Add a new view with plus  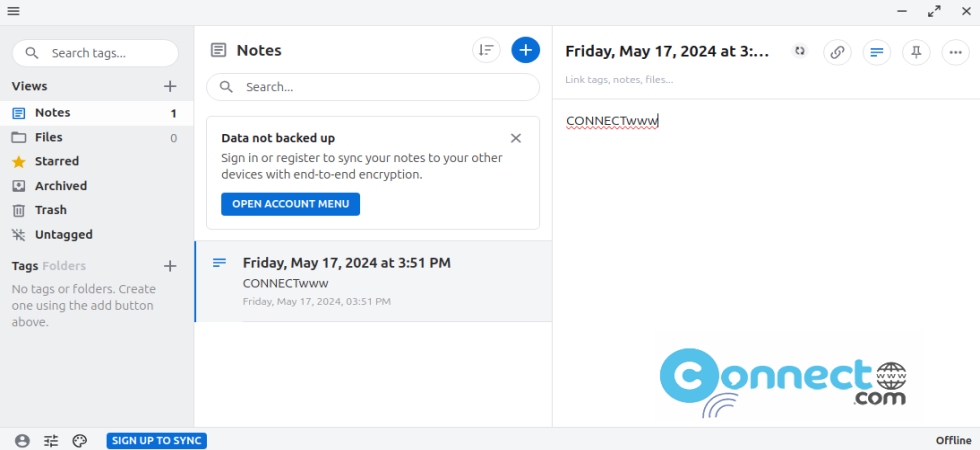(170, 86)
